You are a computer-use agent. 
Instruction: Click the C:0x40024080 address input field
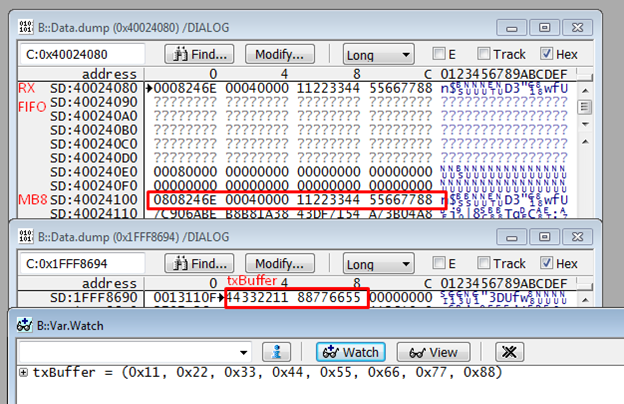[82, 54]
